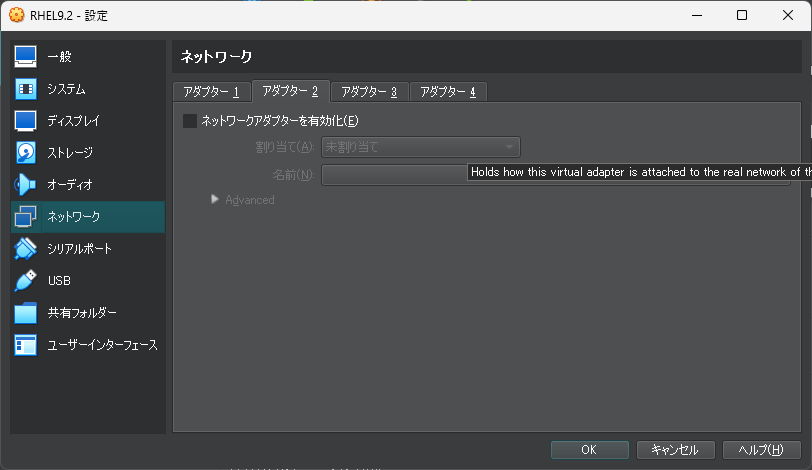Image resolution: width=812 pixels, height=470 pixels.
Task: Click the 名前(N) input field
Action: tap(556, 175)
